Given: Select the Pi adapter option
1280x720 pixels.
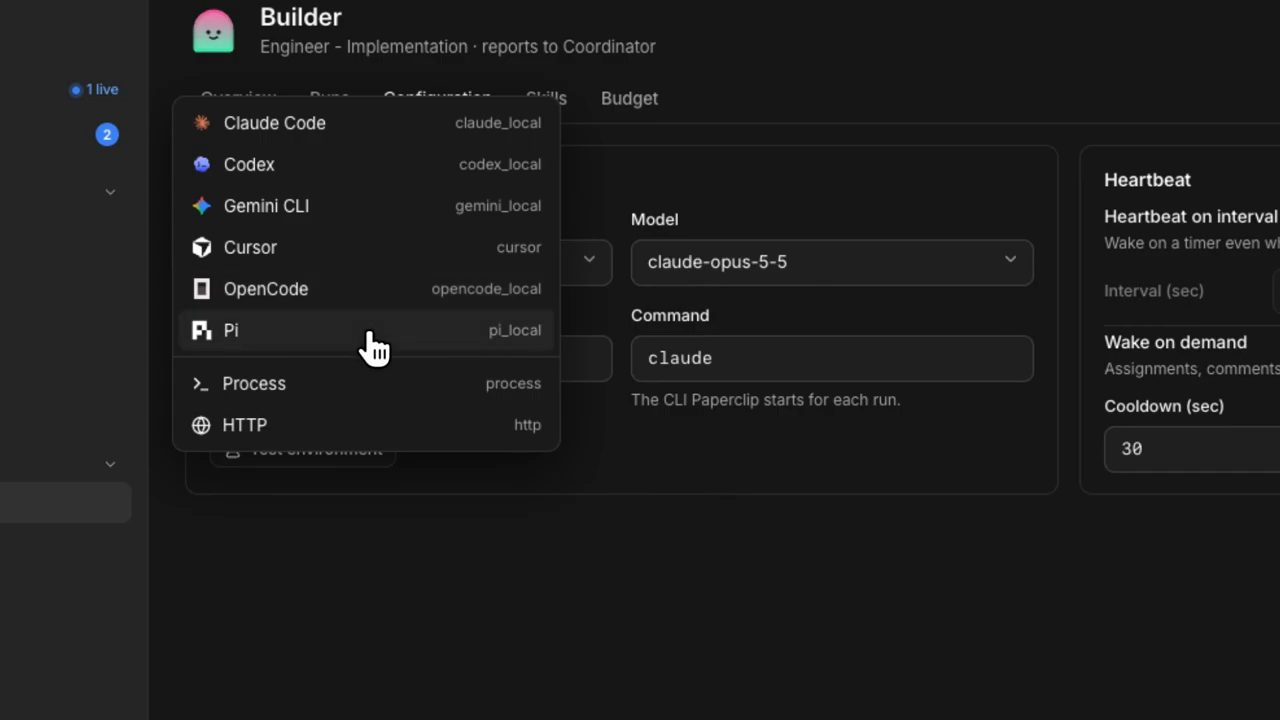Looking at the screenshot, I should coord(366,330).
